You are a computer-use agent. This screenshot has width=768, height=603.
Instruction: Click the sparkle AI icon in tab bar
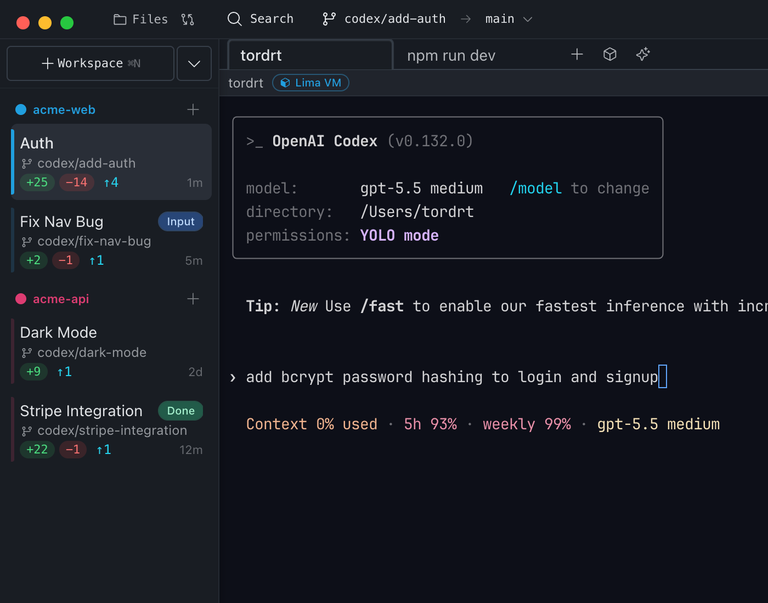click(x=643, y=54)
